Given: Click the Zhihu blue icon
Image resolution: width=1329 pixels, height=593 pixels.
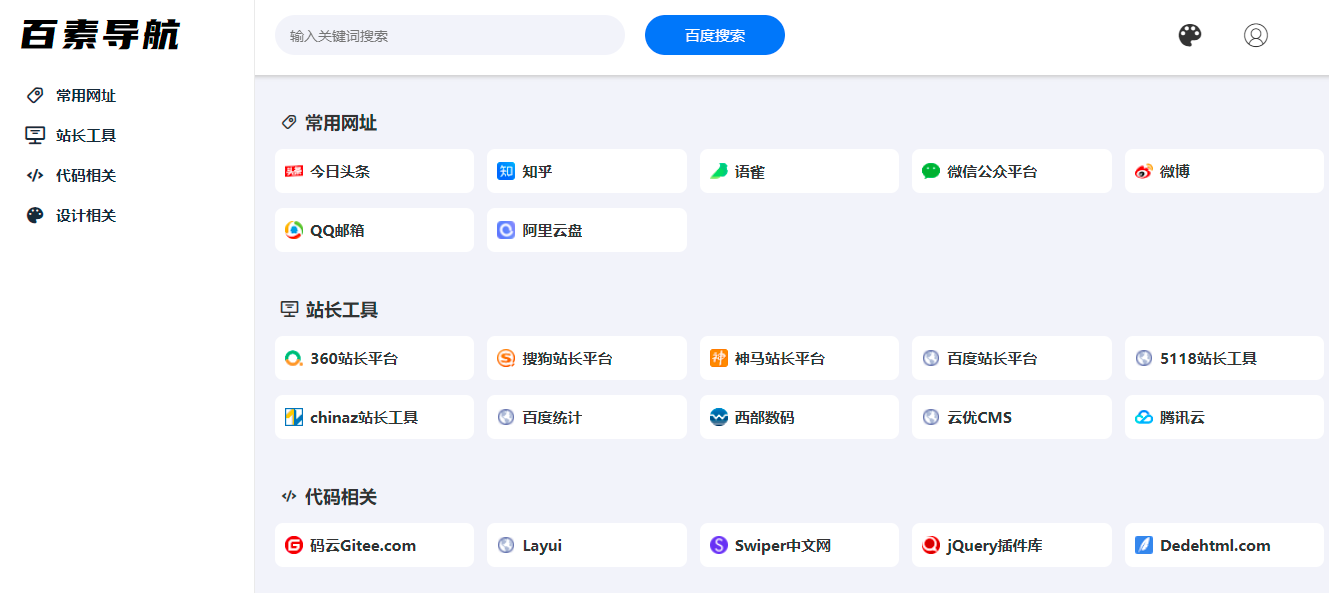Looking at the screenshot, I should point(506,171).
